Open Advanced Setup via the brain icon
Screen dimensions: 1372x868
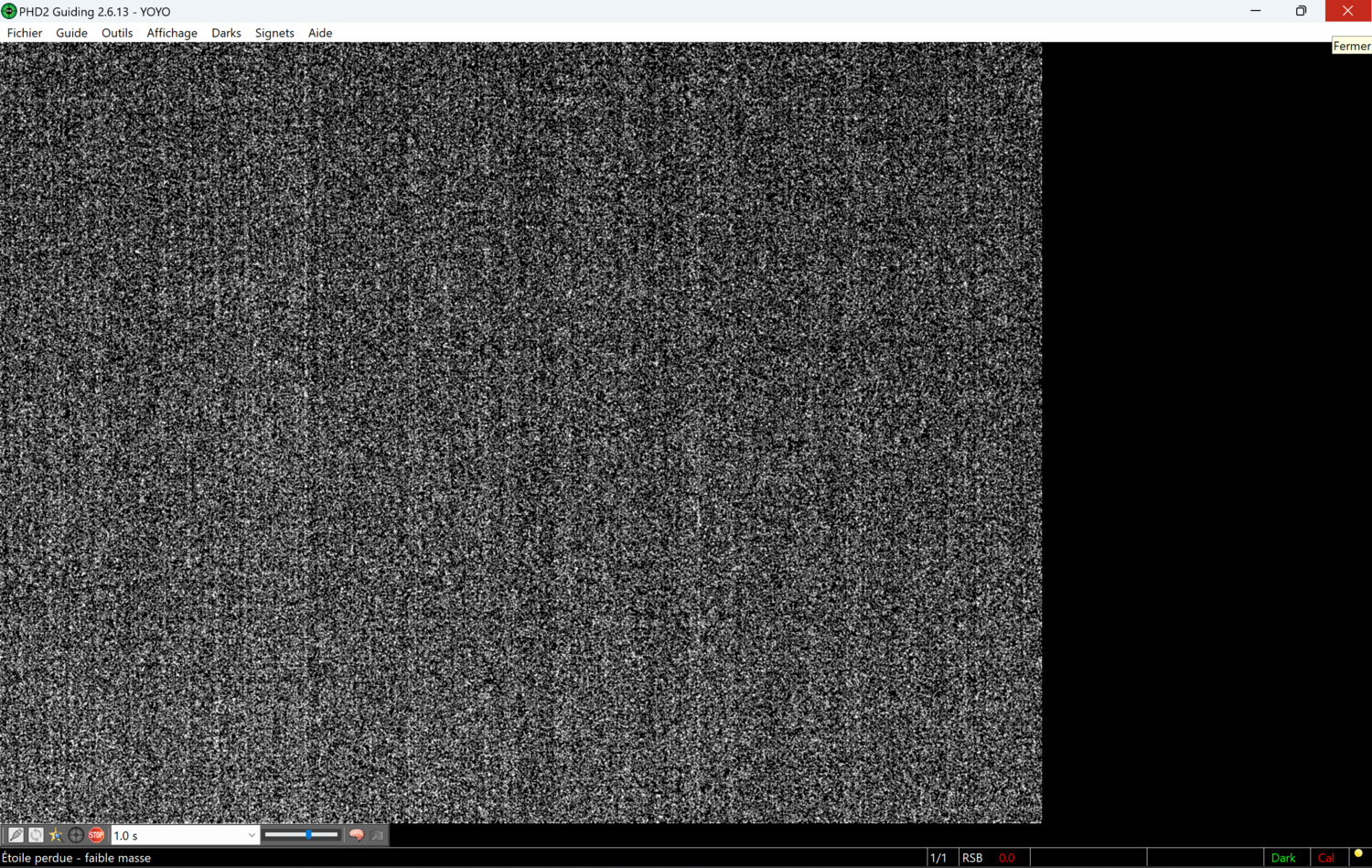click(356, 834)
